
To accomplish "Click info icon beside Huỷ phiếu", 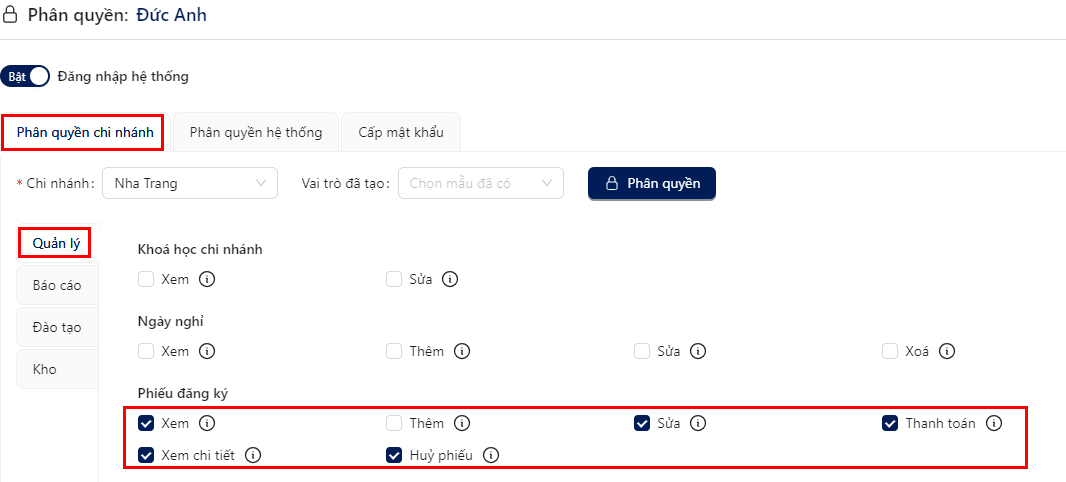I will point(491,455).
